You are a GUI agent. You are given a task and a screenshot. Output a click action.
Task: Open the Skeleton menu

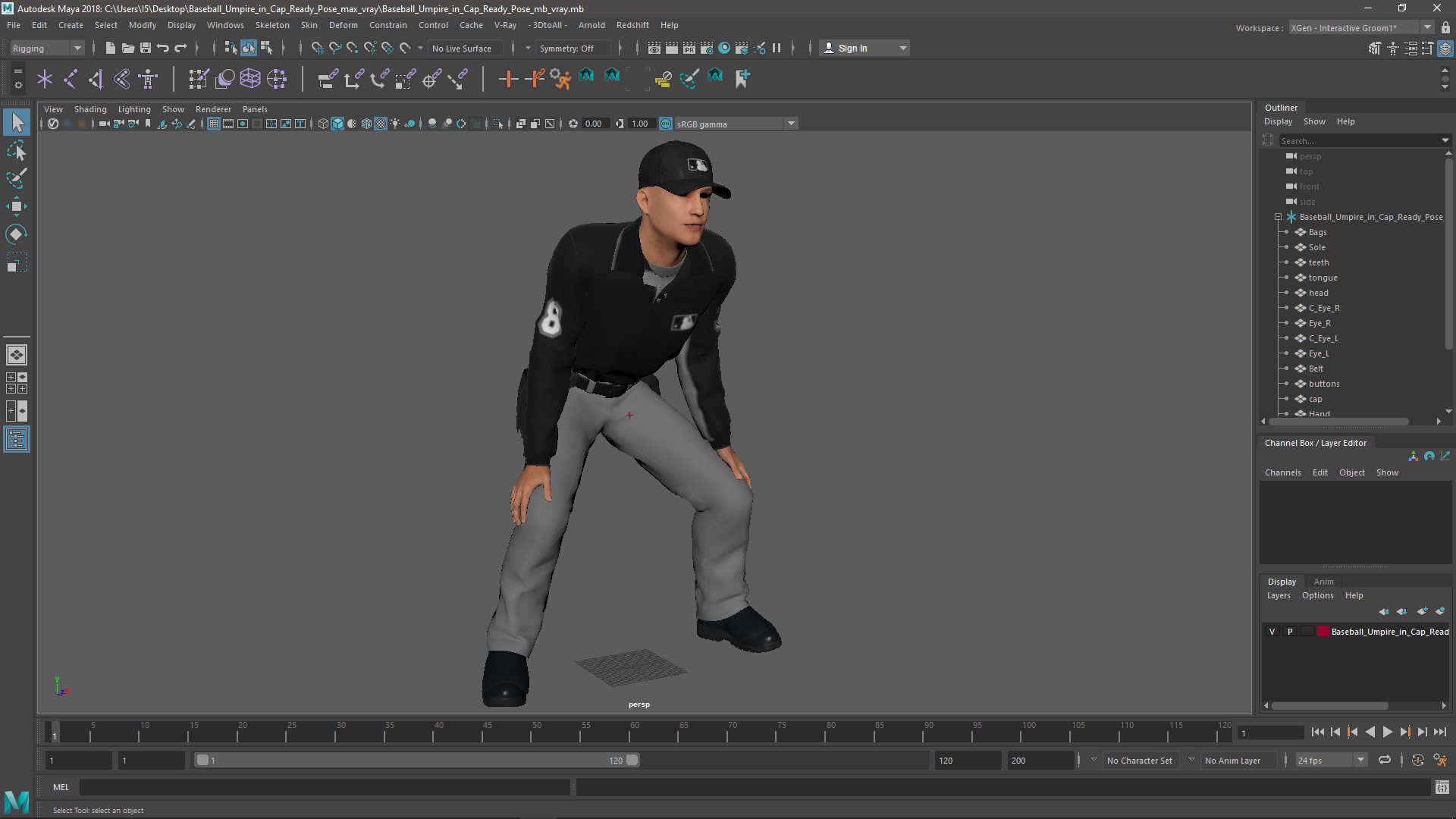[272, 25]
